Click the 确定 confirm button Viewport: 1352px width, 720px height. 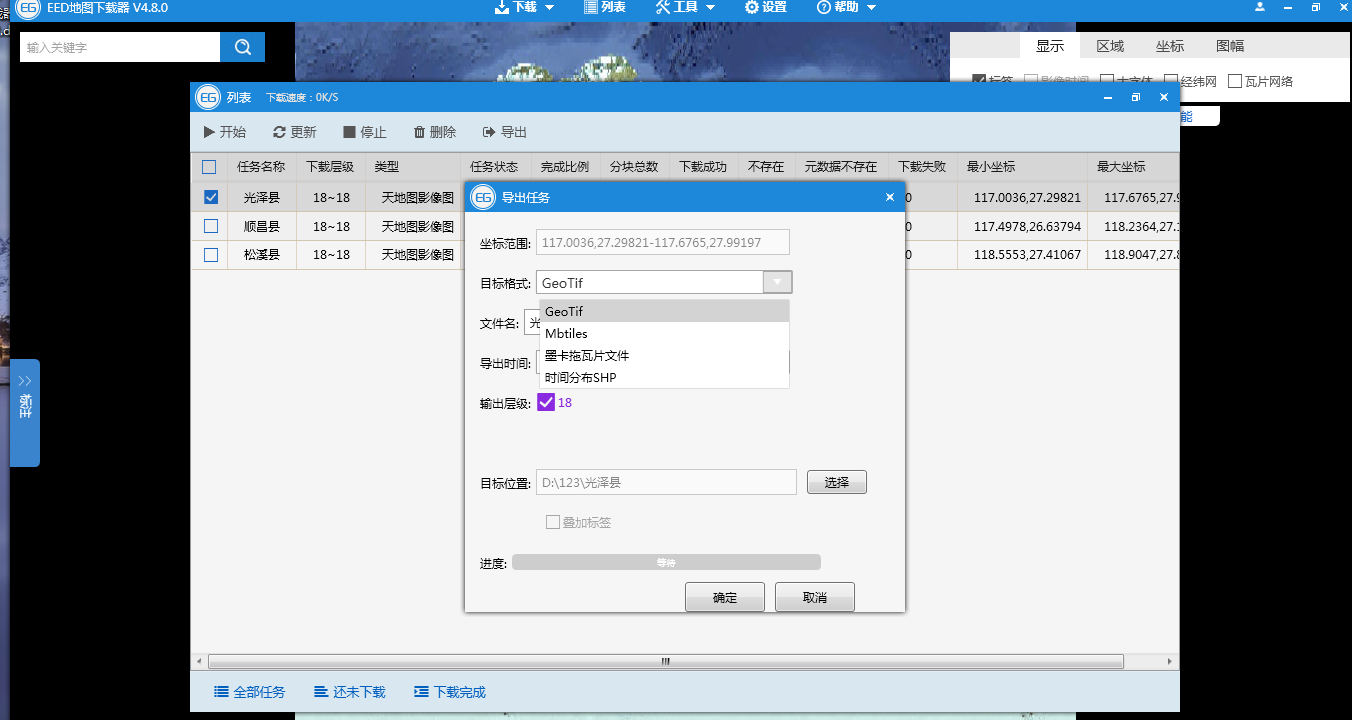tap(724, 597)
